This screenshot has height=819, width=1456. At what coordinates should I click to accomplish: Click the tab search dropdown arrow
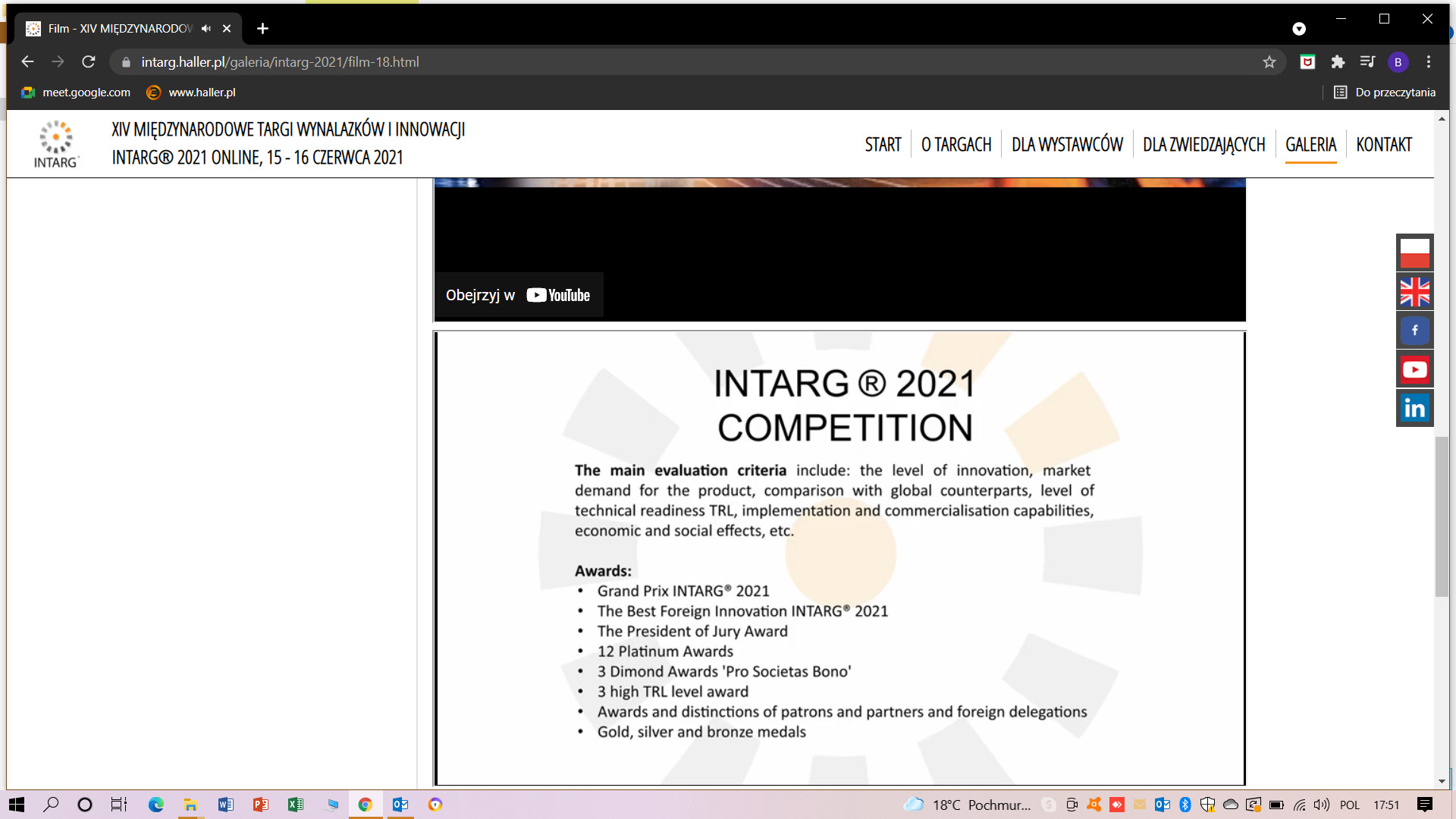click(x=1299, y=28)
